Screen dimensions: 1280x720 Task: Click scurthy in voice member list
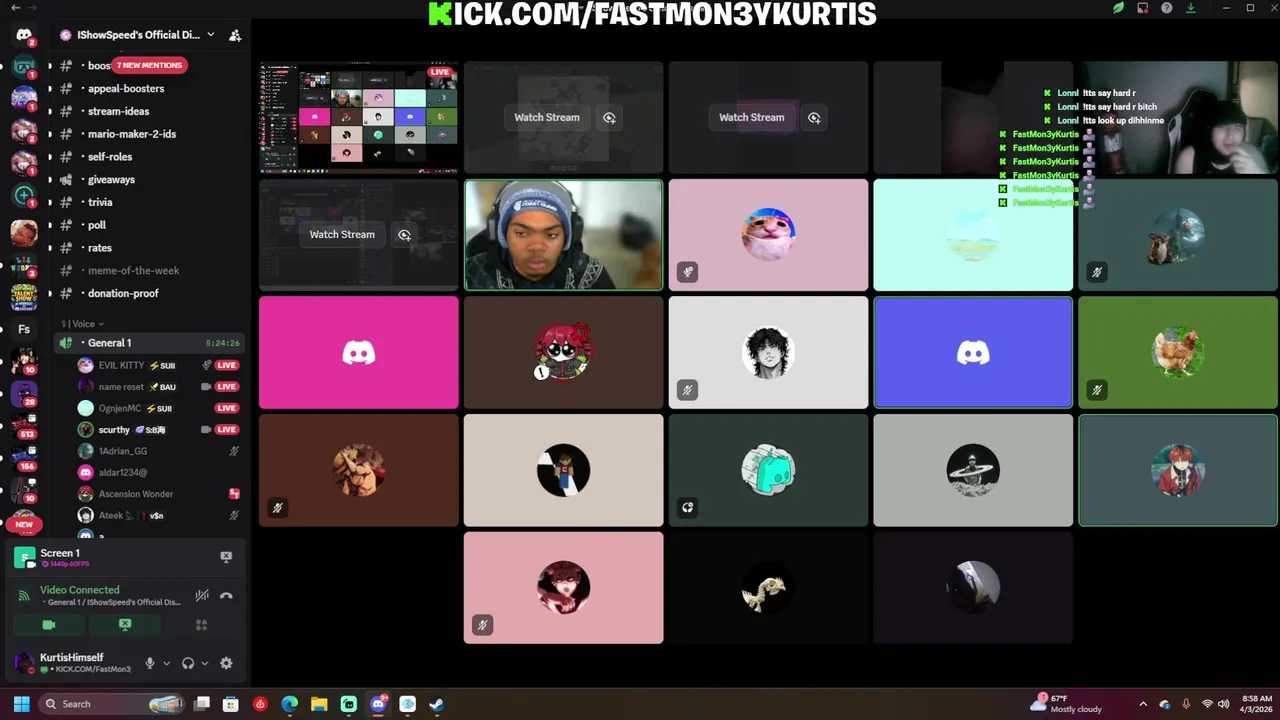point(158,430)
